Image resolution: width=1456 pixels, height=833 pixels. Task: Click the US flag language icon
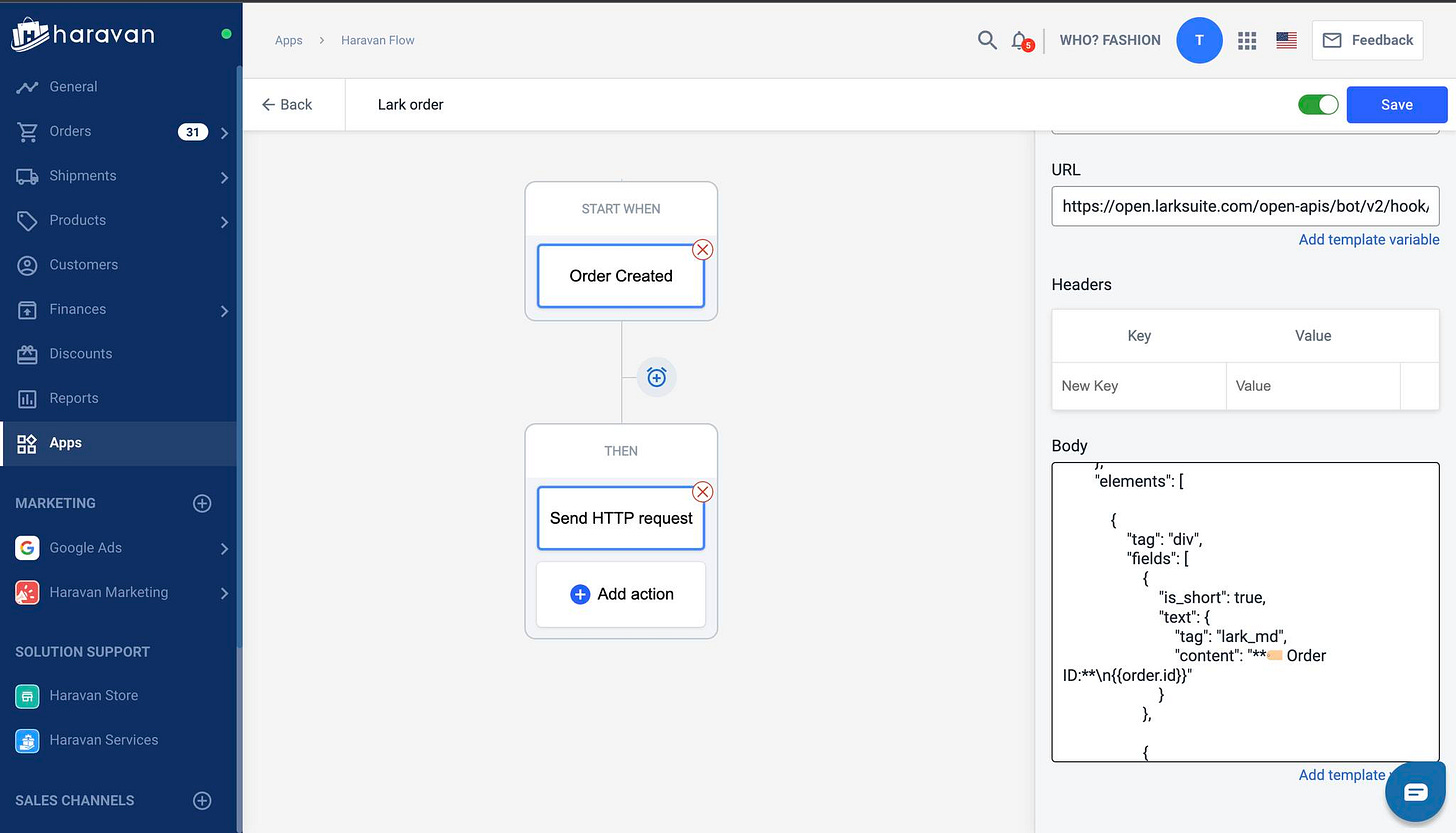click(1287, 40)
